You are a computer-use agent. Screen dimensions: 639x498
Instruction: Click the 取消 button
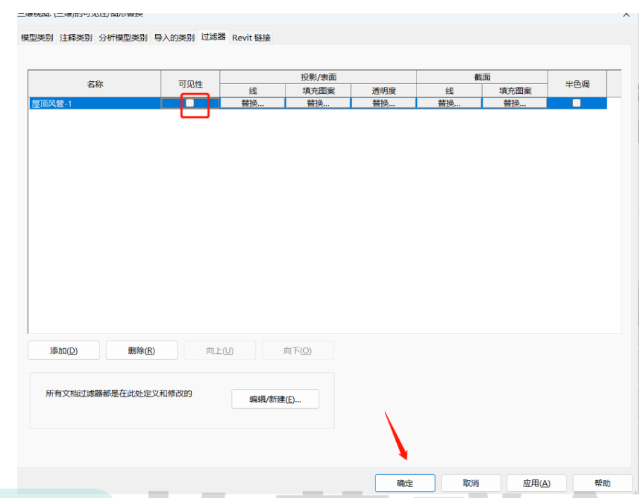point(471,483)
